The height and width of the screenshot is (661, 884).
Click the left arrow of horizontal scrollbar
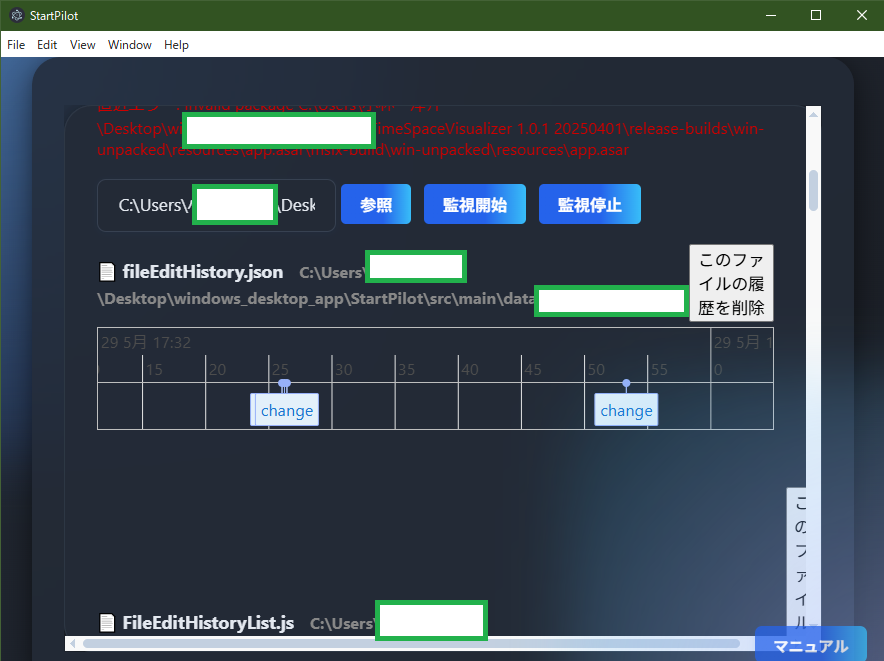click(72, 643)
